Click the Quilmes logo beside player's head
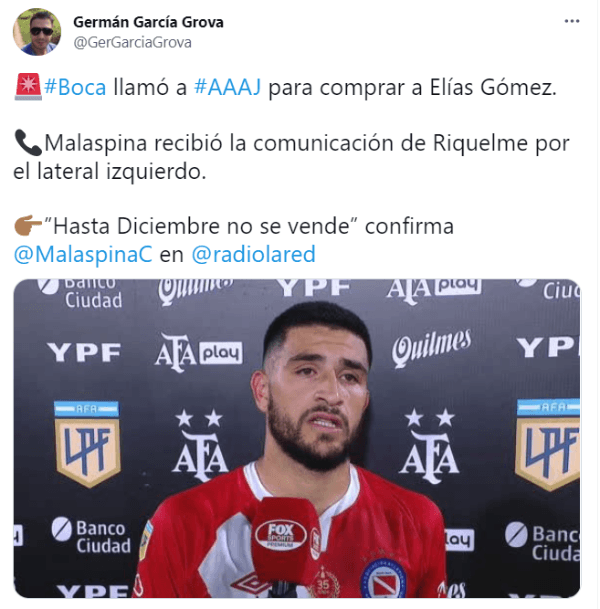Screen dimensions: 600x609 (x=431, y=347)
